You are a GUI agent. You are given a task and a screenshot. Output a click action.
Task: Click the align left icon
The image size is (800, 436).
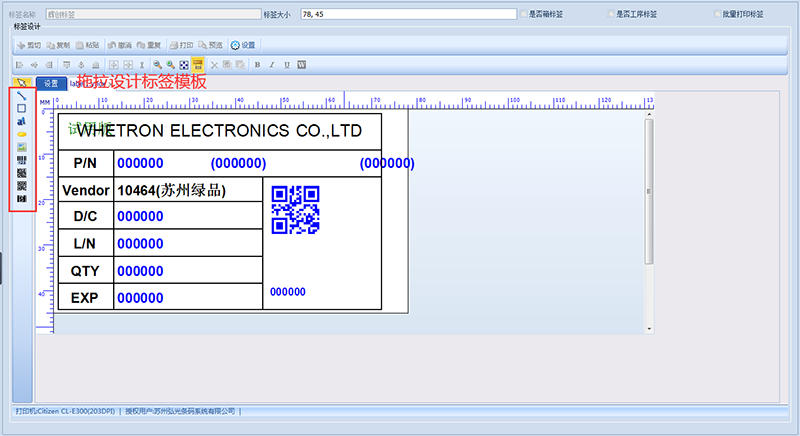(x=19, y=65)
